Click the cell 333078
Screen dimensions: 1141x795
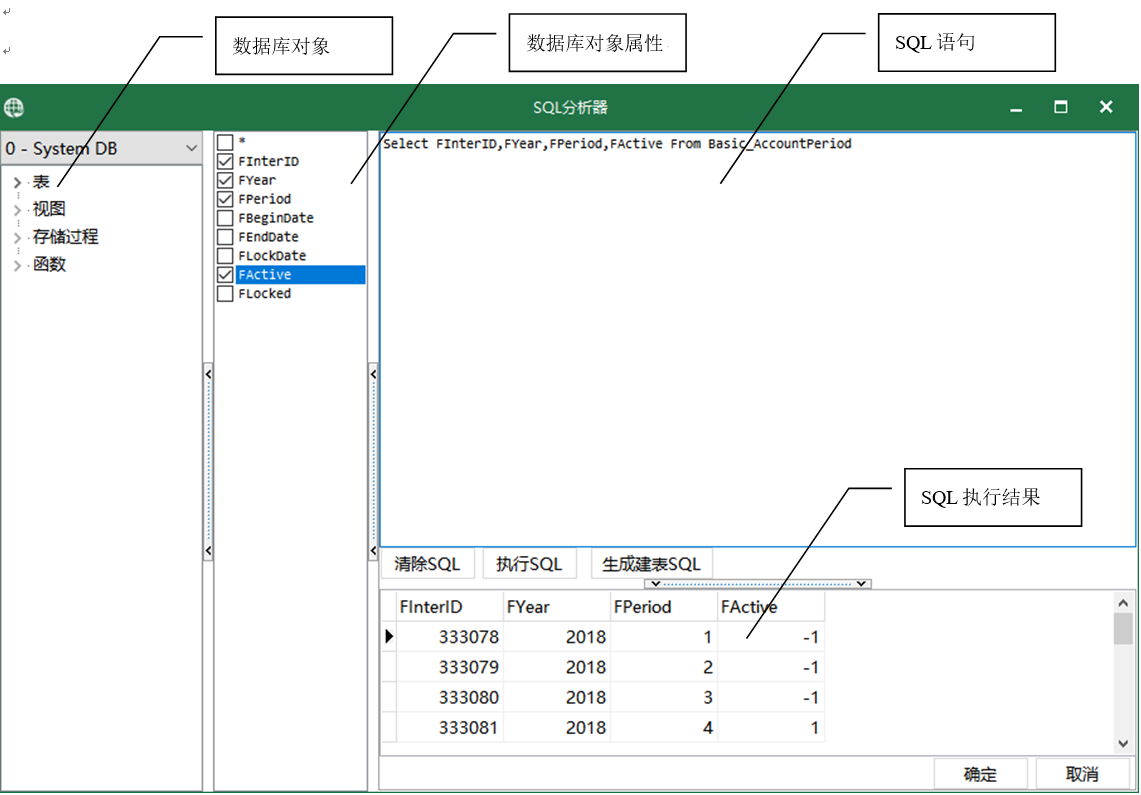point(450,637)
